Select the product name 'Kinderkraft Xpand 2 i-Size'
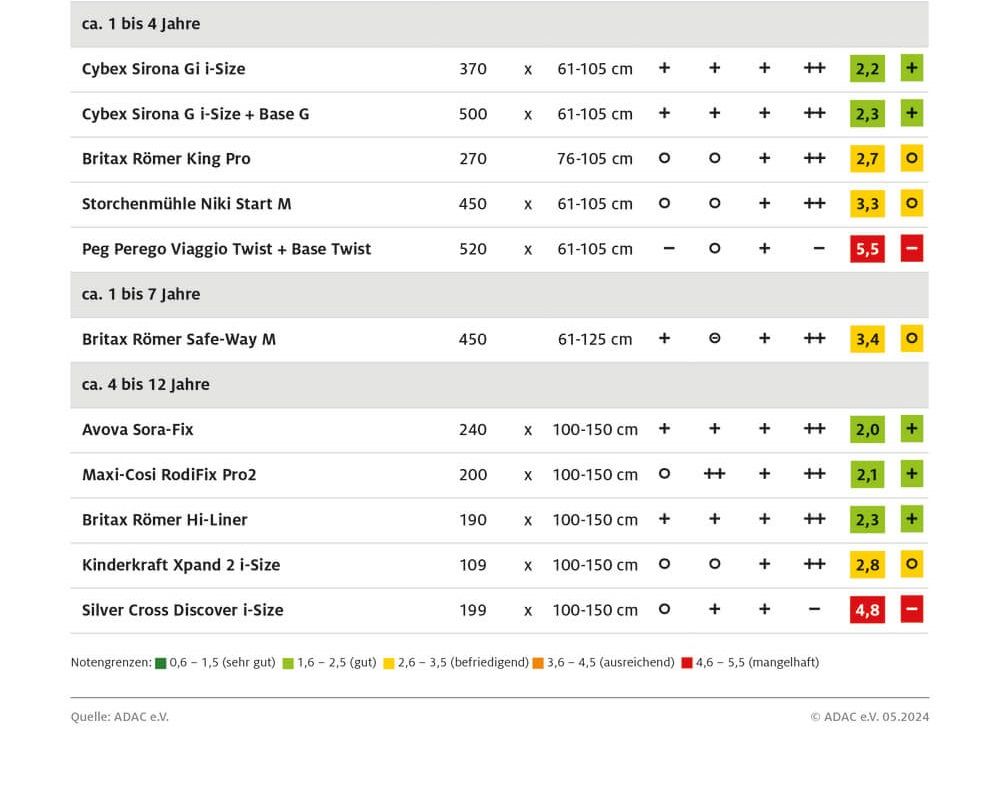 [181, 565]
